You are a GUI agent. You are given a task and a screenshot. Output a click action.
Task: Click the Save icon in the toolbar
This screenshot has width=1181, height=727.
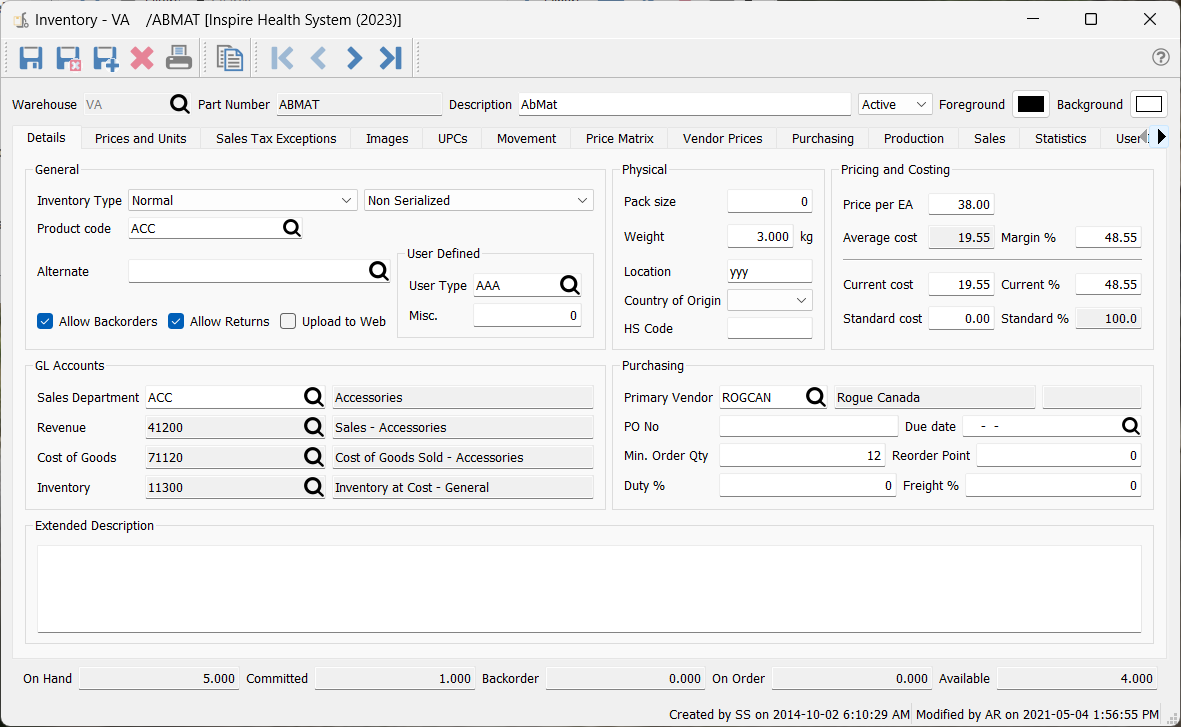pyautogui.click(x=31, y=58)
